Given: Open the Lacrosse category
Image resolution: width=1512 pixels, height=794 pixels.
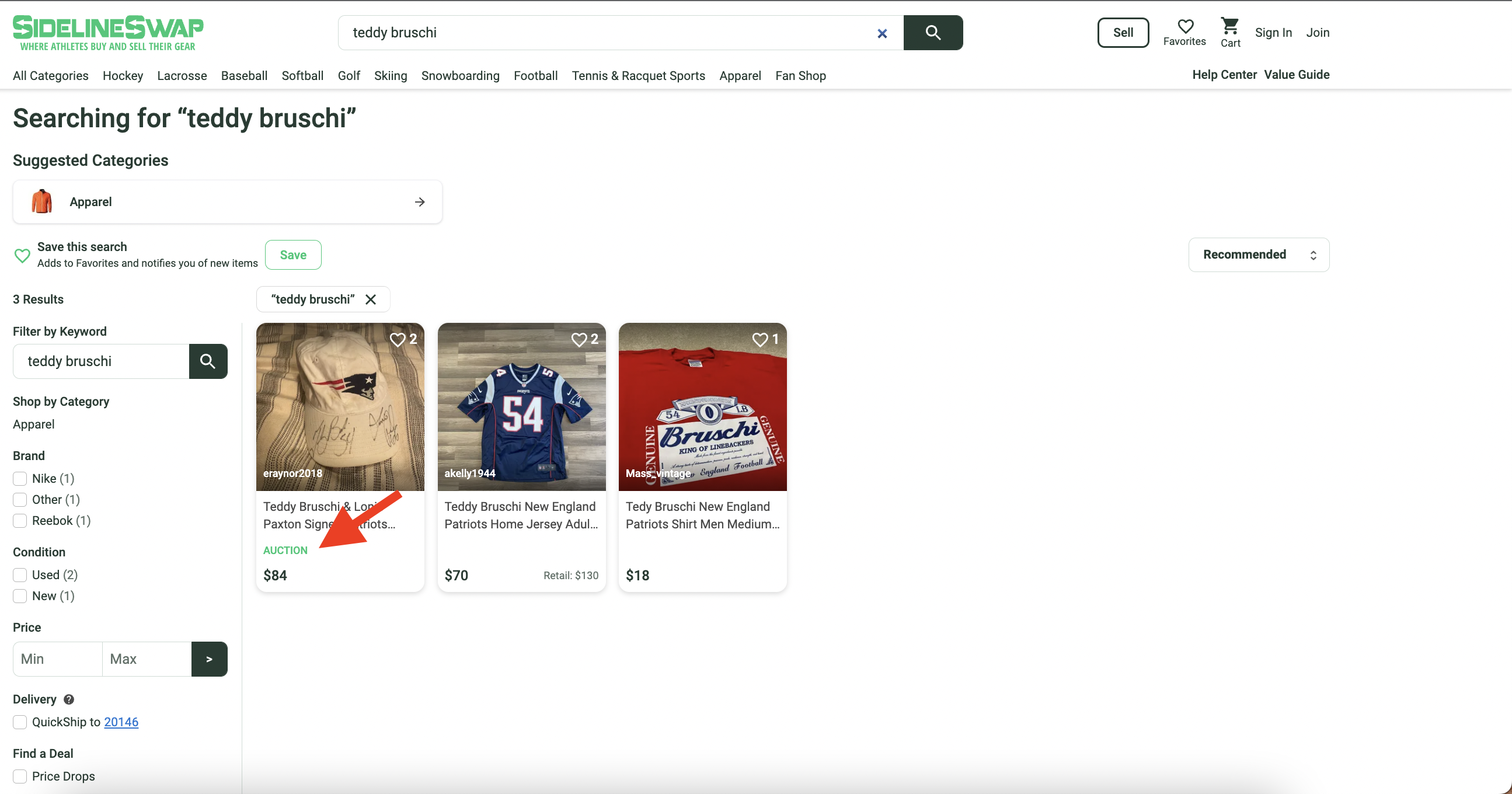Looking at the screenshot, I should [x=182, y=76].
